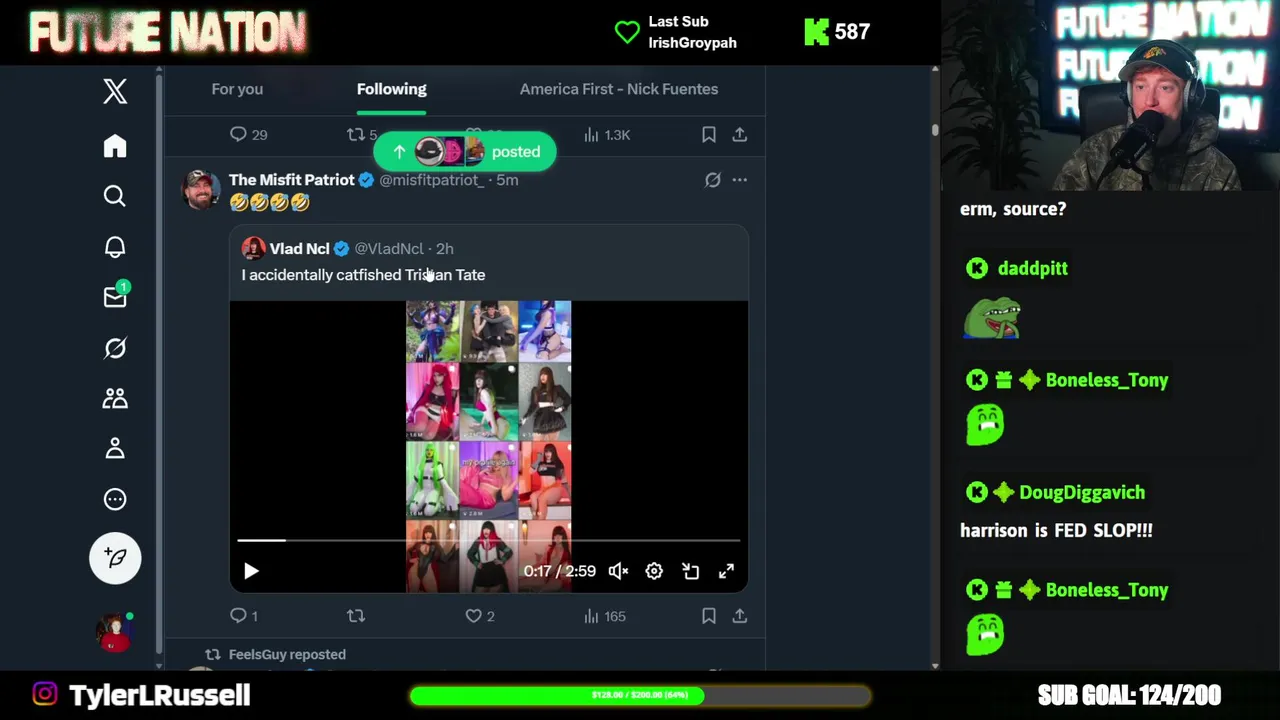Toggle picture-in-picture on video

tap(690, 571)
